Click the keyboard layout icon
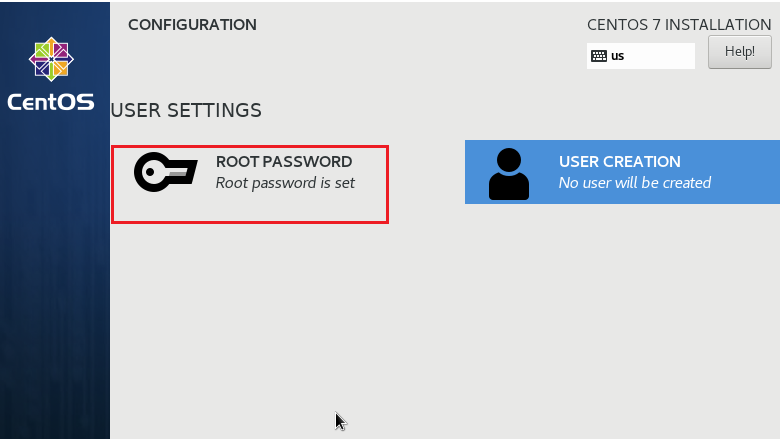The image size is (780, 439). pos(599,56)
